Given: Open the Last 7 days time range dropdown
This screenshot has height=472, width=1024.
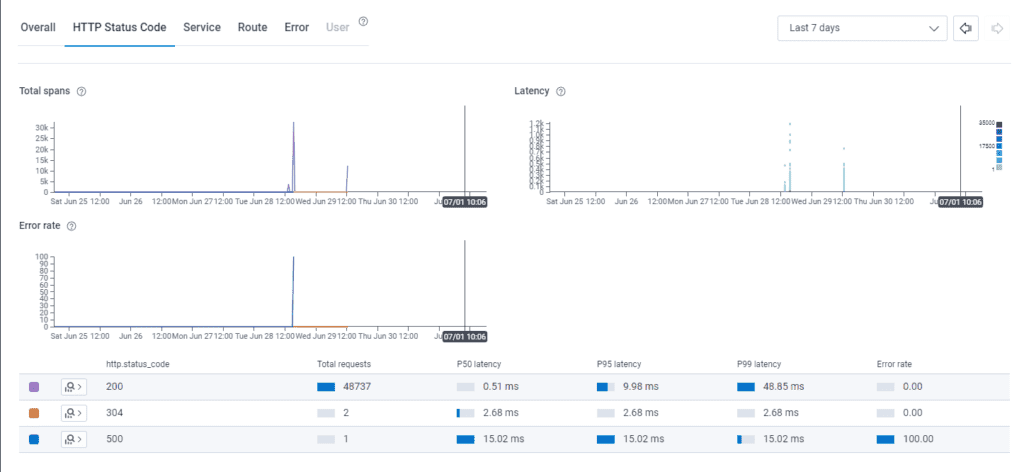Looking at the screenshot, I should [862, 28].
